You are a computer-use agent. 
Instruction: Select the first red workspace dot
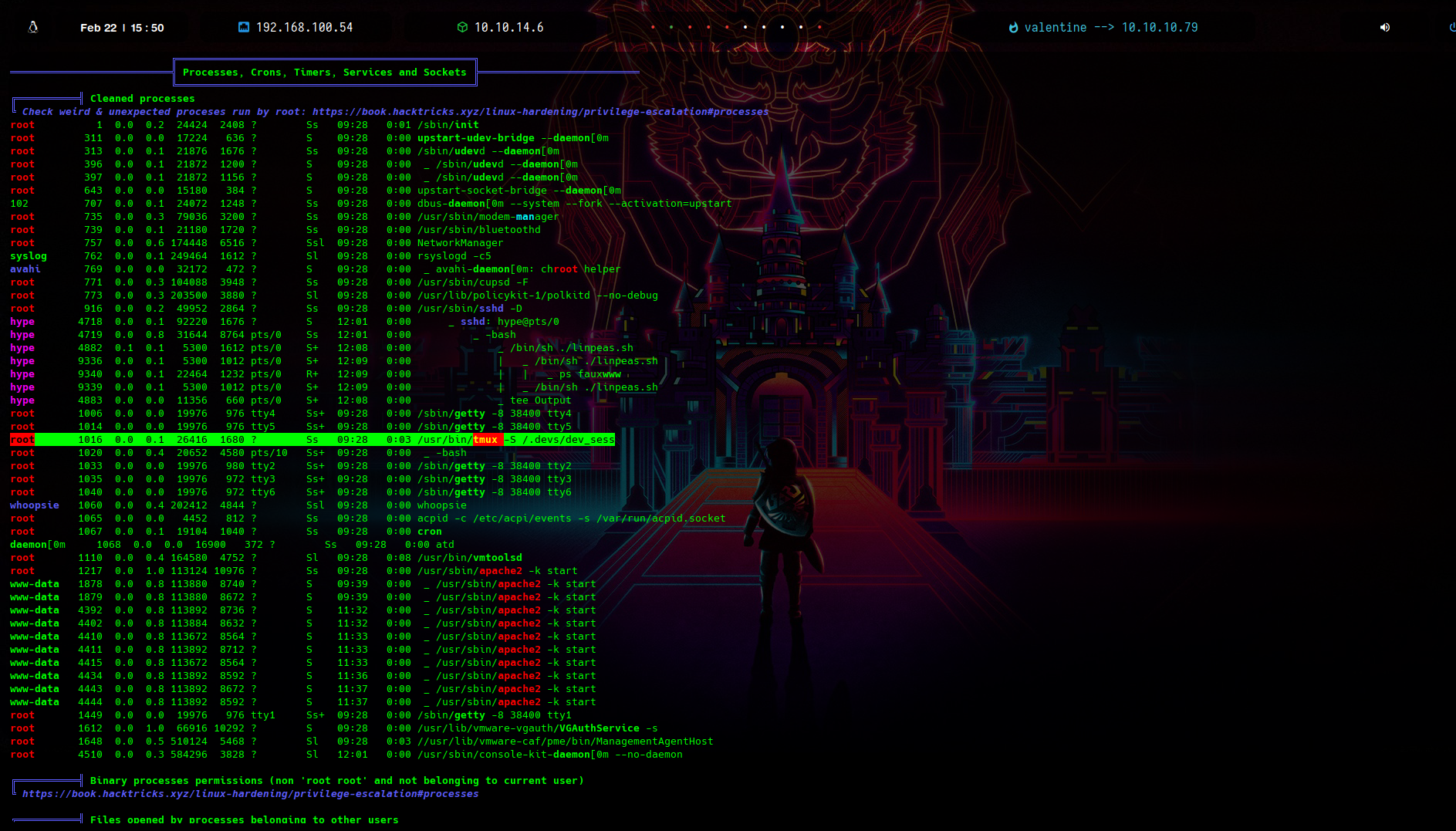click(x=653, y=27)
